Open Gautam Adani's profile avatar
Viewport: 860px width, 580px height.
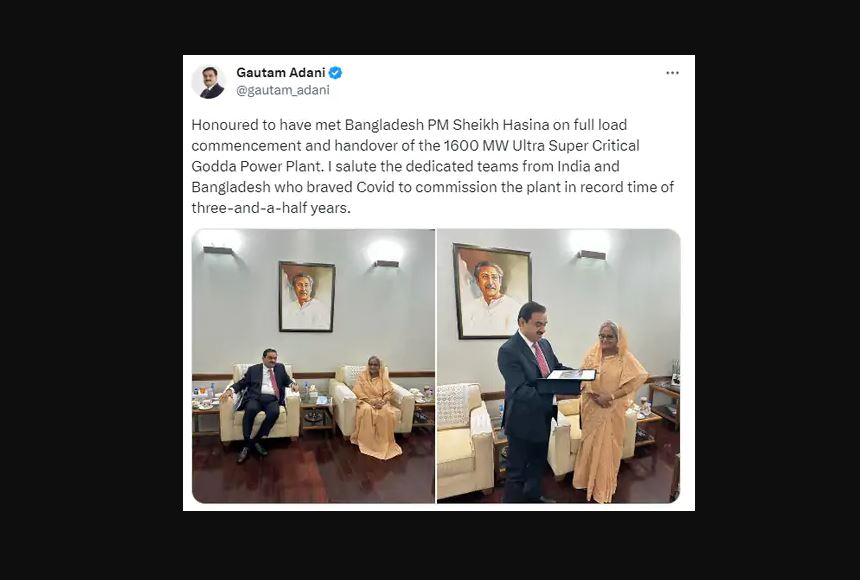tap(208, 82)
